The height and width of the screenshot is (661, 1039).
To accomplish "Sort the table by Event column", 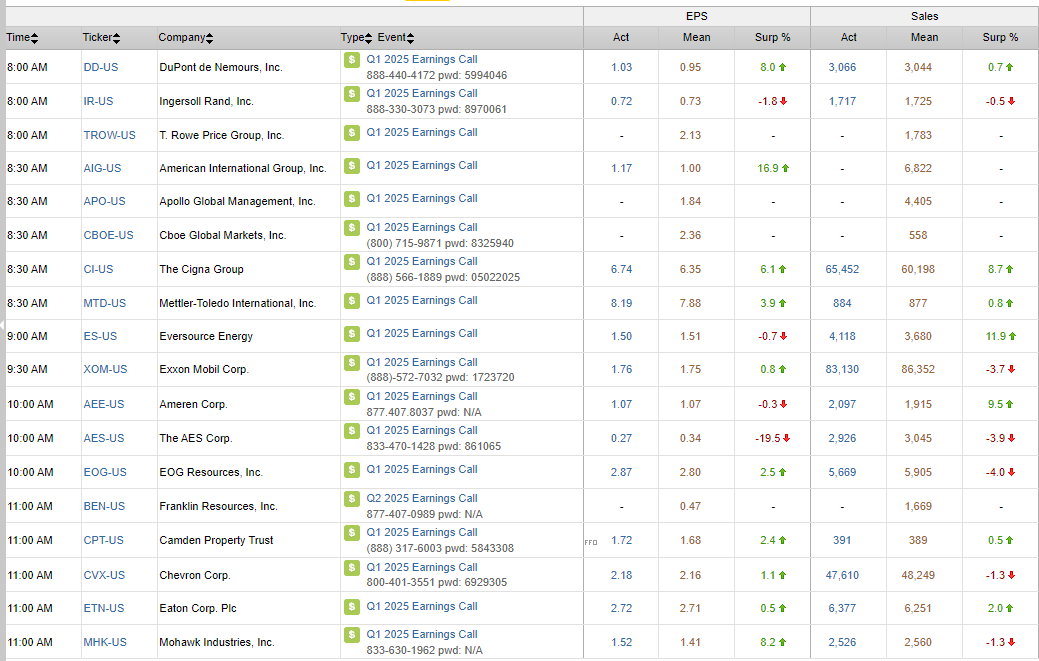I will [x=396, y=38].
